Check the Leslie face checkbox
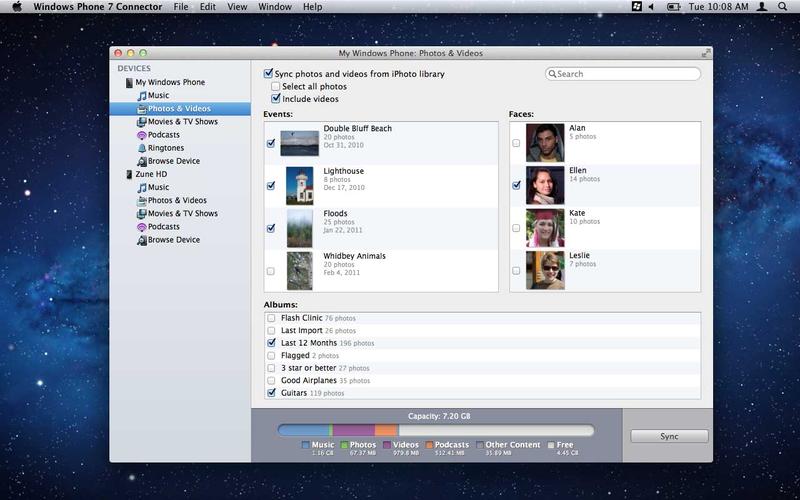800x500 pixels. point(516,270)
